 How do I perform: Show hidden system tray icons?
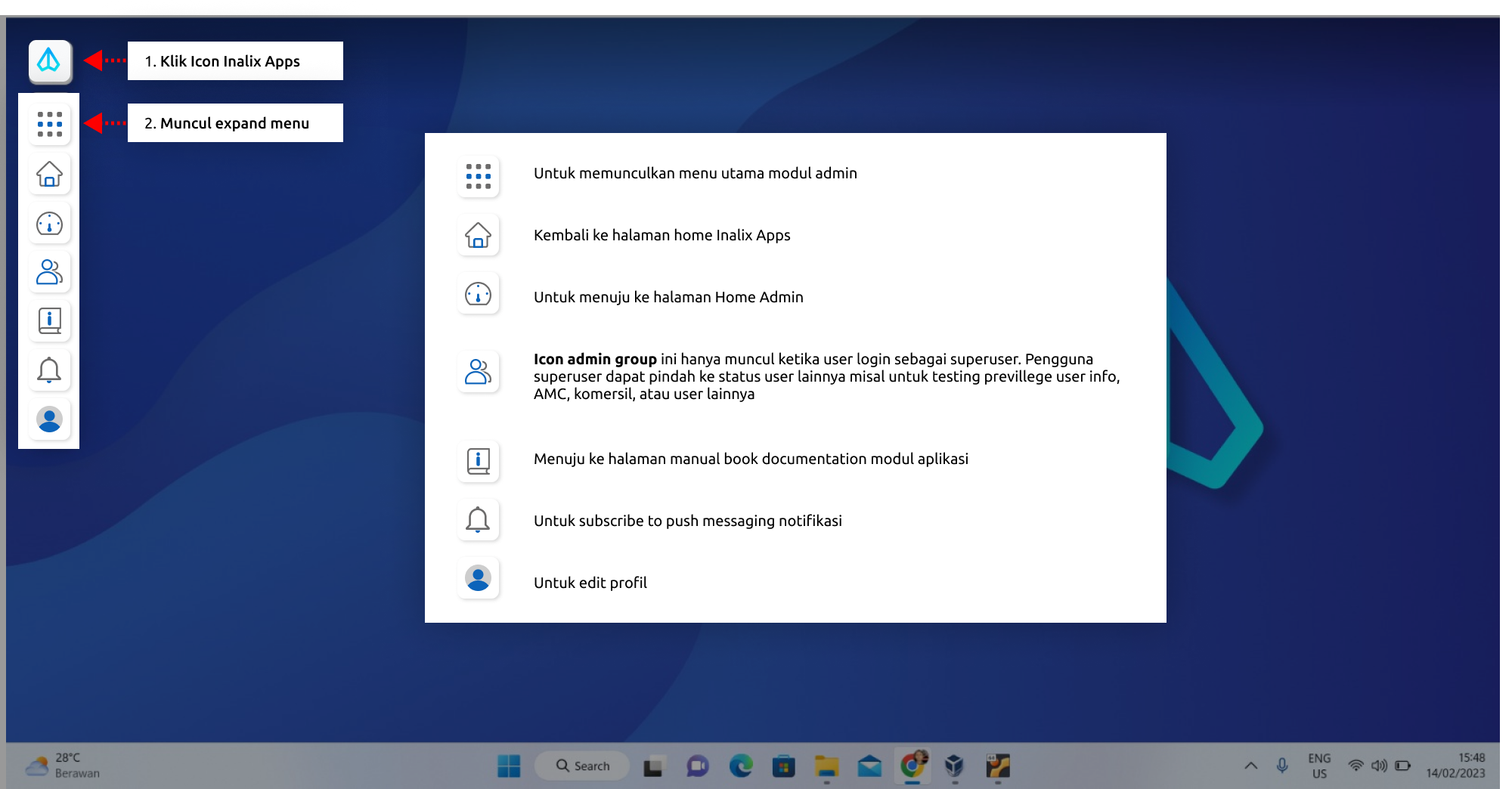pos(1251,766)
